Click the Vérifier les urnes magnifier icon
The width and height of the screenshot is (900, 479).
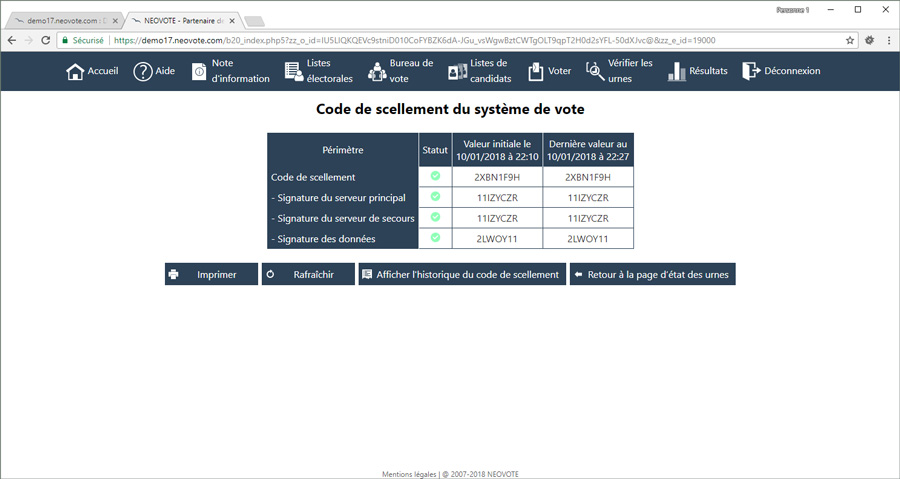coord(595,72)
